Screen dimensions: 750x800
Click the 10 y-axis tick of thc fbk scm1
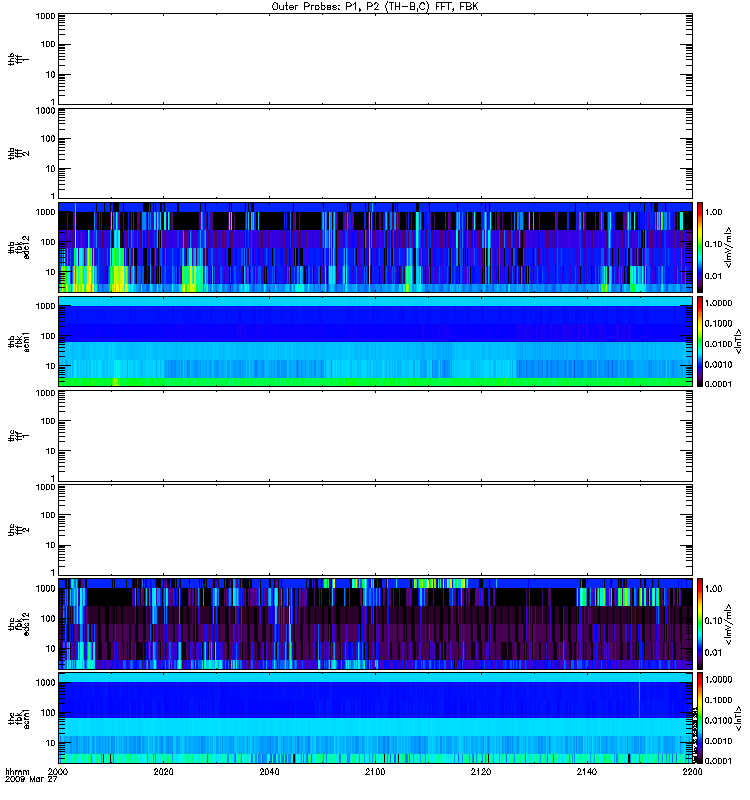point(51,743)
